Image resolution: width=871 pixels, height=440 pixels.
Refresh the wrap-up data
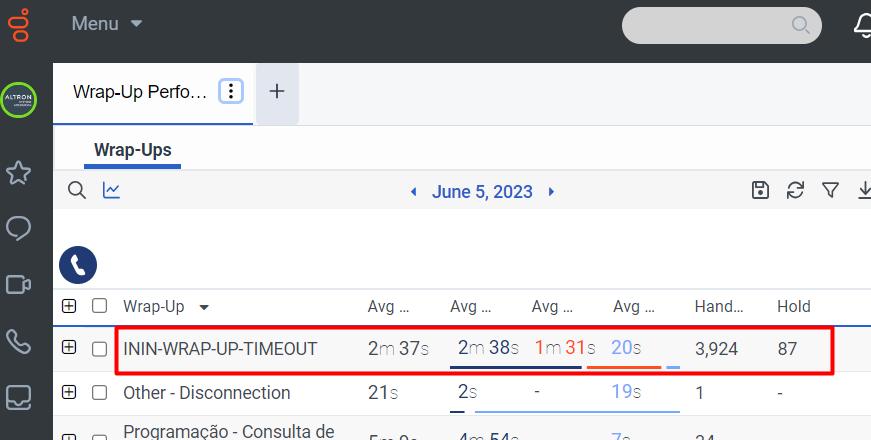coord(795,190)
